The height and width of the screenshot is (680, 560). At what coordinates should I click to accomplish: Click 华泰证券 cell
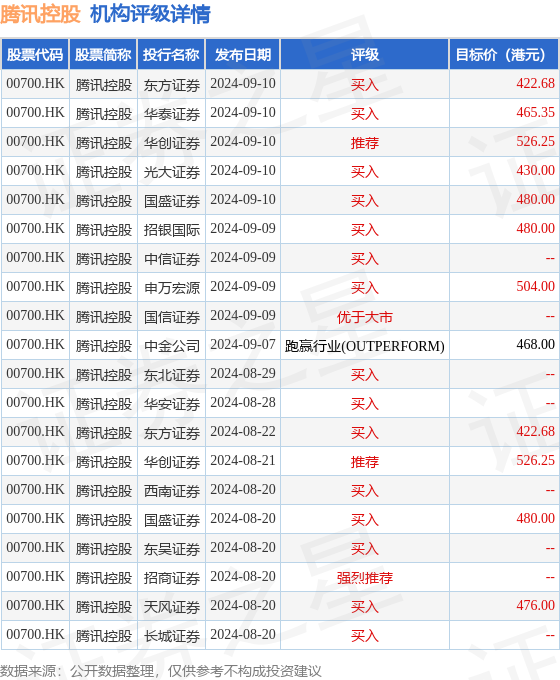click(172, 114)
